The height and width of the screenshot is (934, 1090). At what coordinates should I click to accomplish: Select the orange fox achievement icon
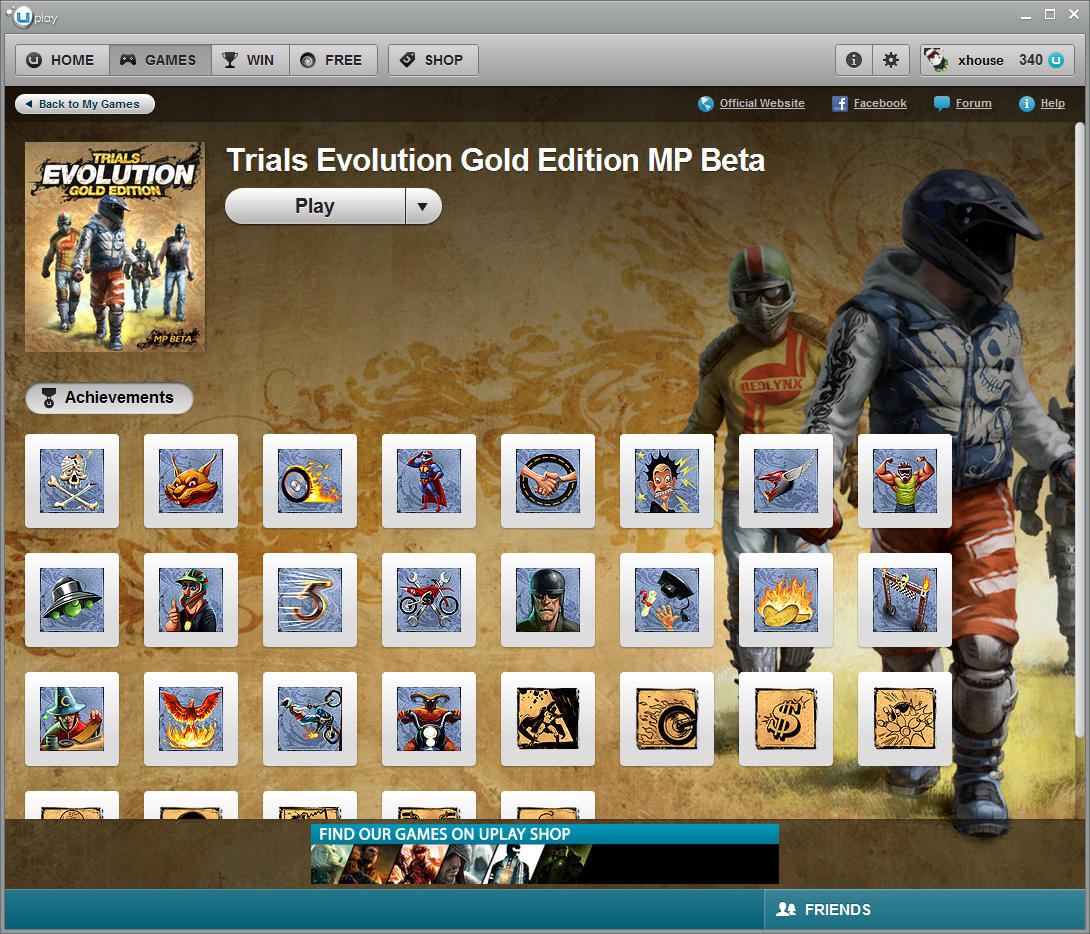pos(190,481)
